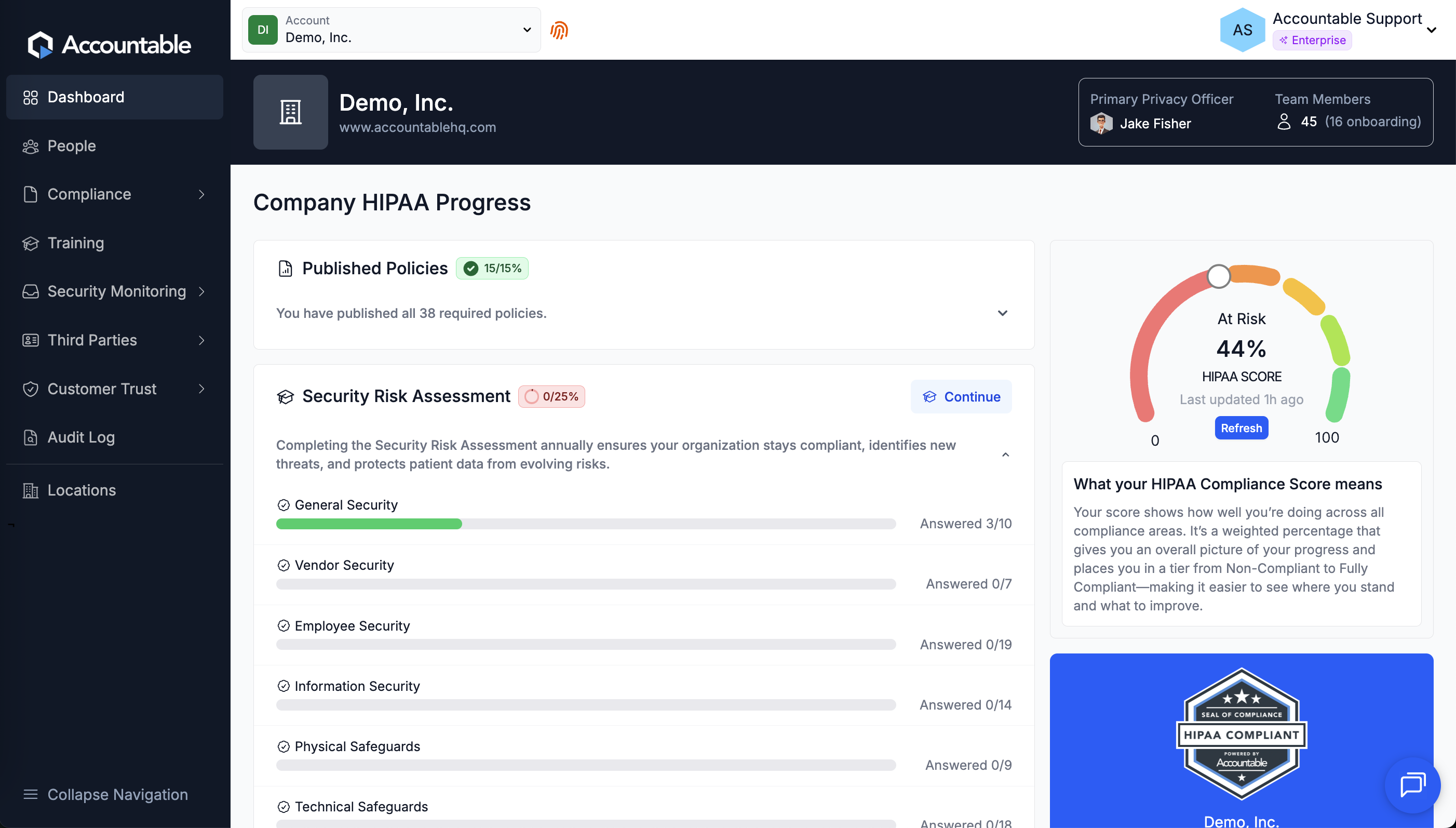Viewport: 1456px width, 828px height.
Task: Click the Vendor Security check circle
Action: [x=284, y=565]
